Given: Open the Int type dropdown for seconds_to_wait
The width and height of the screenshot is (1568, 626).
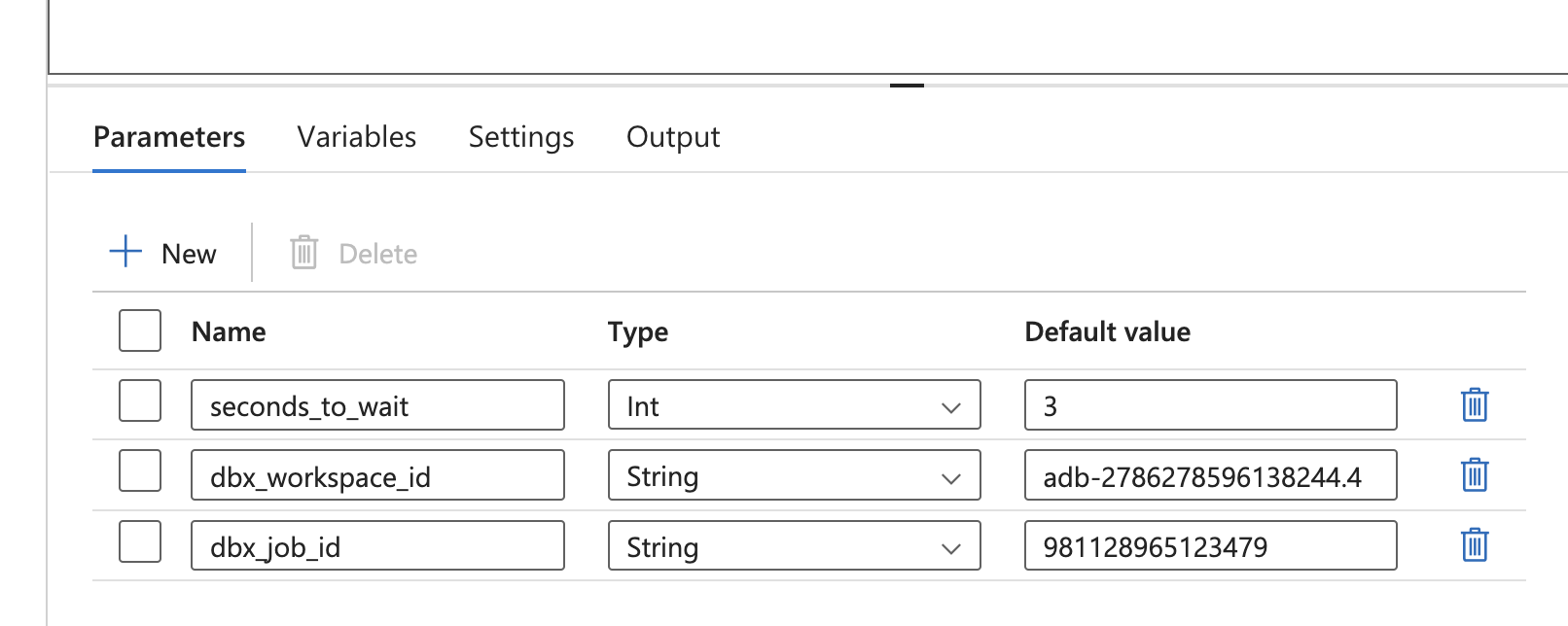Looking at the screenshot, I should pyautogui.click(x=794, y=405).
